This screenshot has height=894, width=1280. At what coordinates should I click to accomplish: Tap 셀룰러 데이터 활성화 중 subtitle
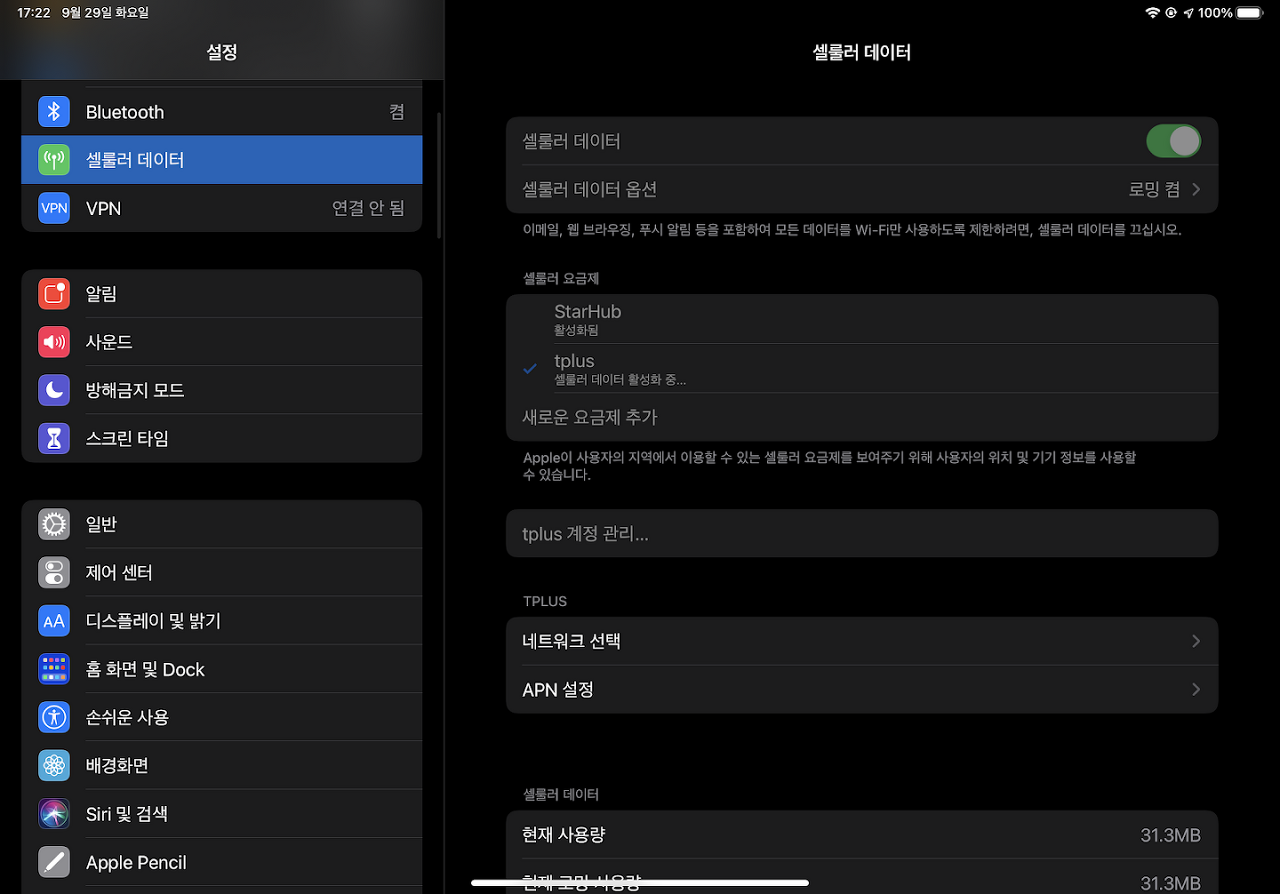click(620, 380)
